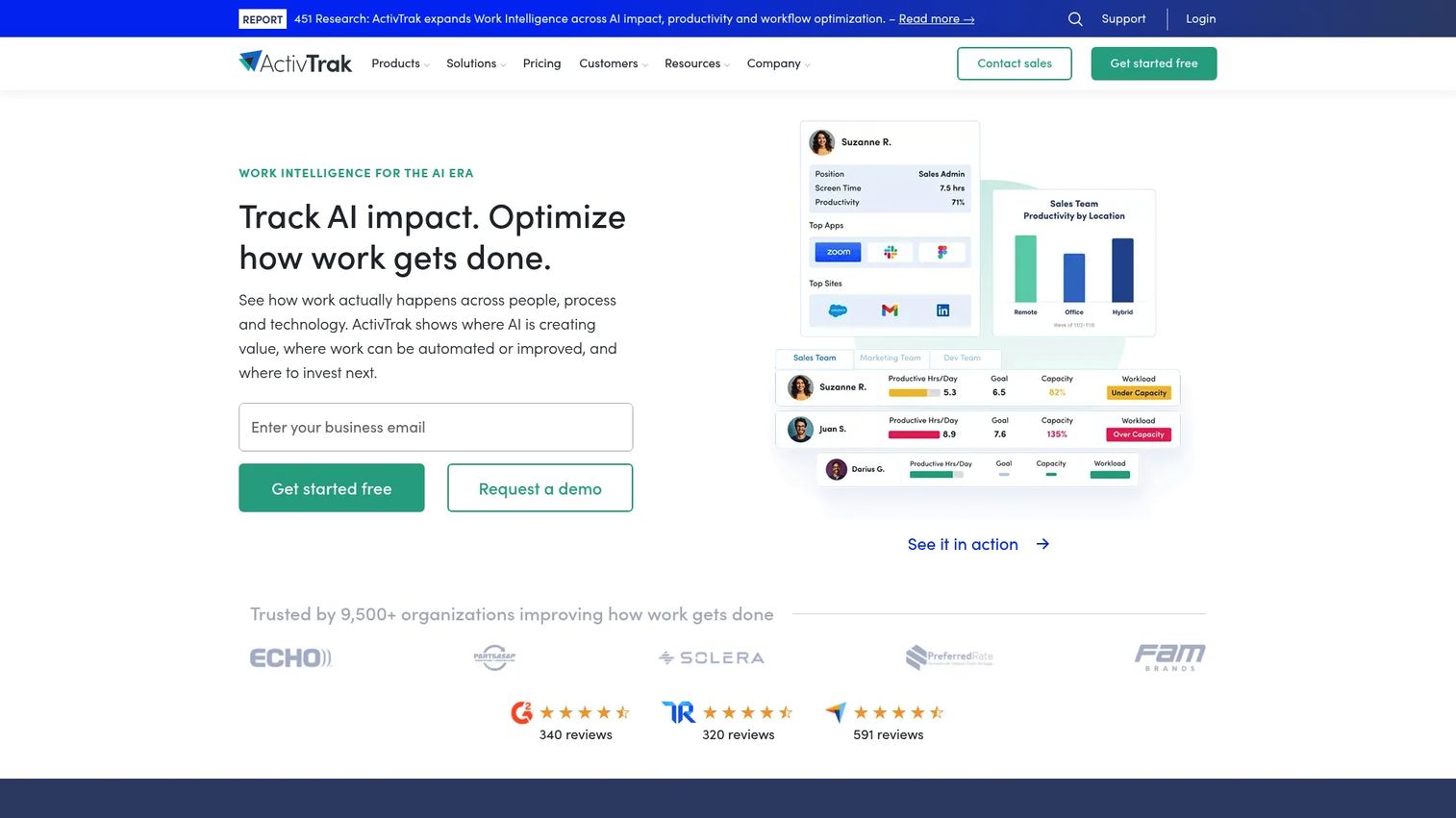Expand the Company menu
The width and height of the screenshot is (1456, 818).
pos(779,63)
